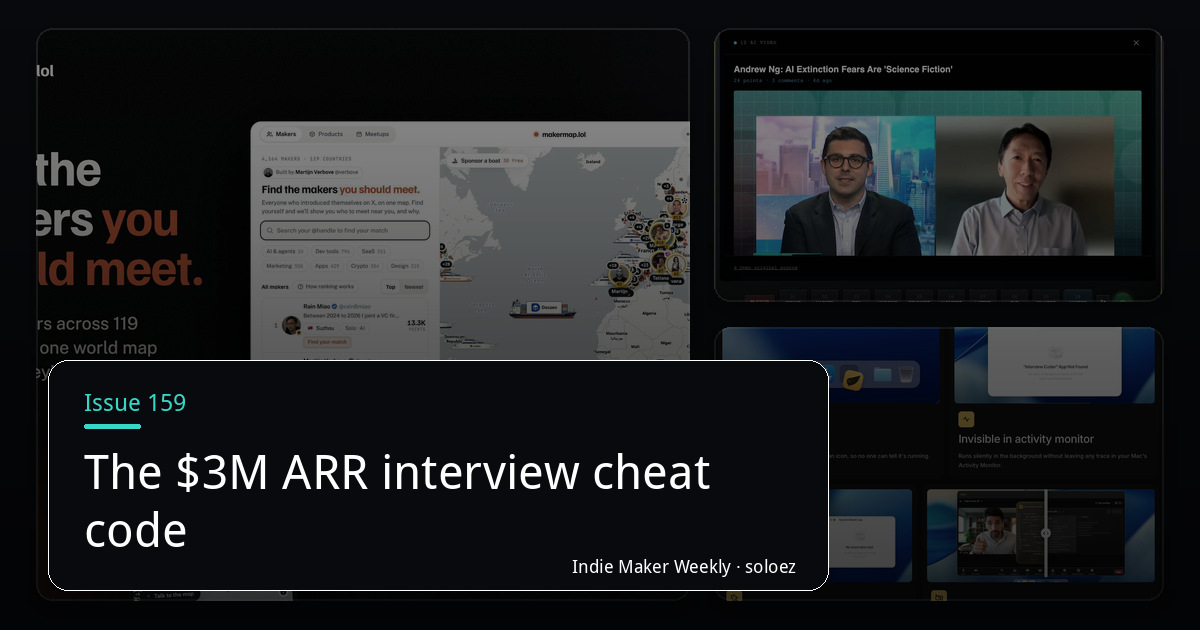Filter makers by SaaS category
Image resolution: width=1200 pixels, height=630 pixels.
[x=375, y=252]
